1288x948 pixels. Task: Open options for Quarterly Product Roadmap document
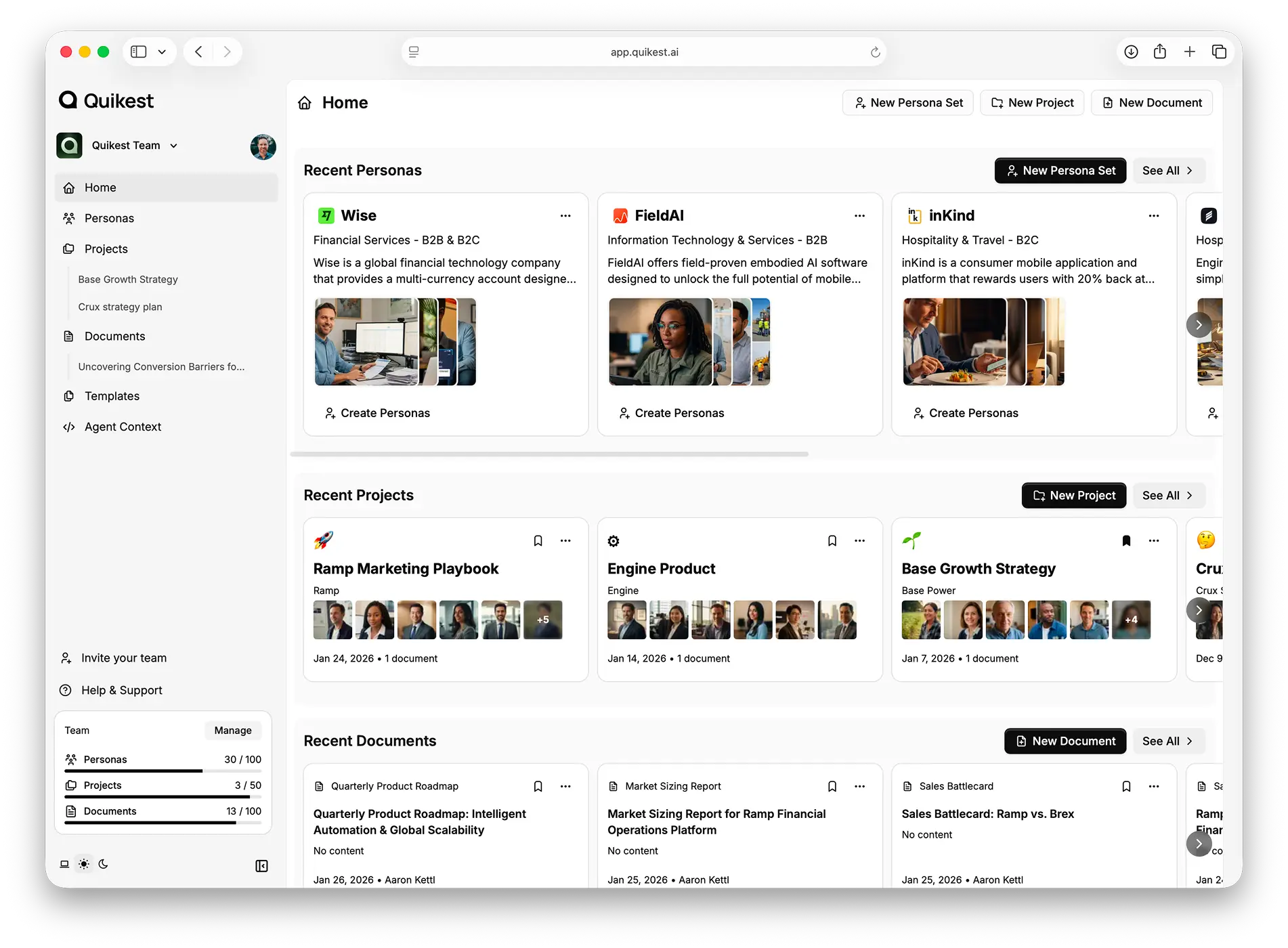tap(565, 787)
